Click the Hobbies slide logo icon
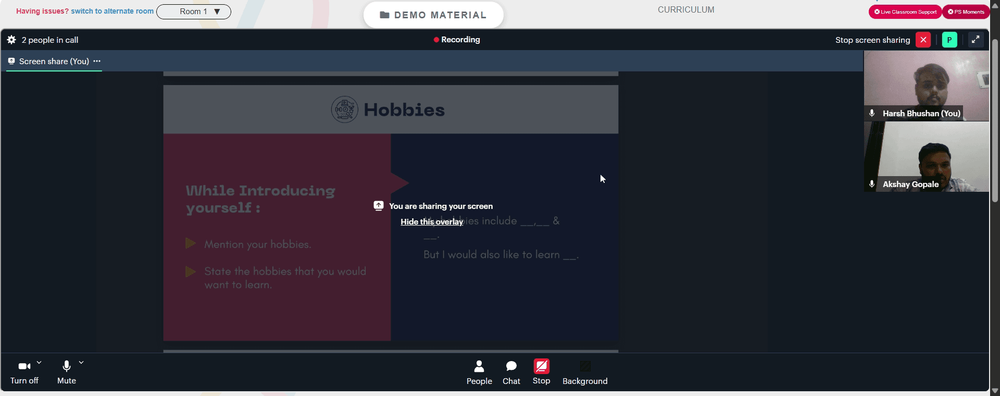The height and width of the screenshot is (396, 1000). pos(344,110)
